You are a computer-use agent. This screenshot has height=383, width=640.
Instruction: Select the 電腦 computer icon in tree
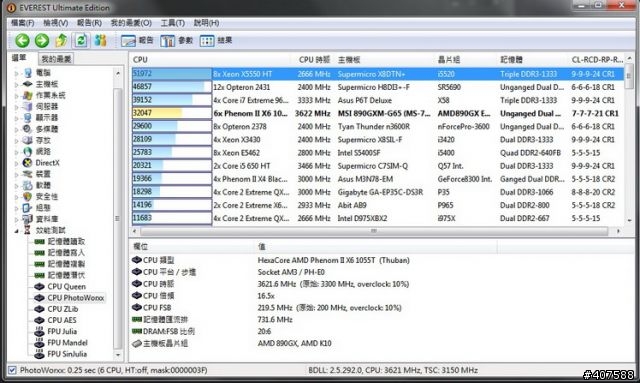point(28,73)
